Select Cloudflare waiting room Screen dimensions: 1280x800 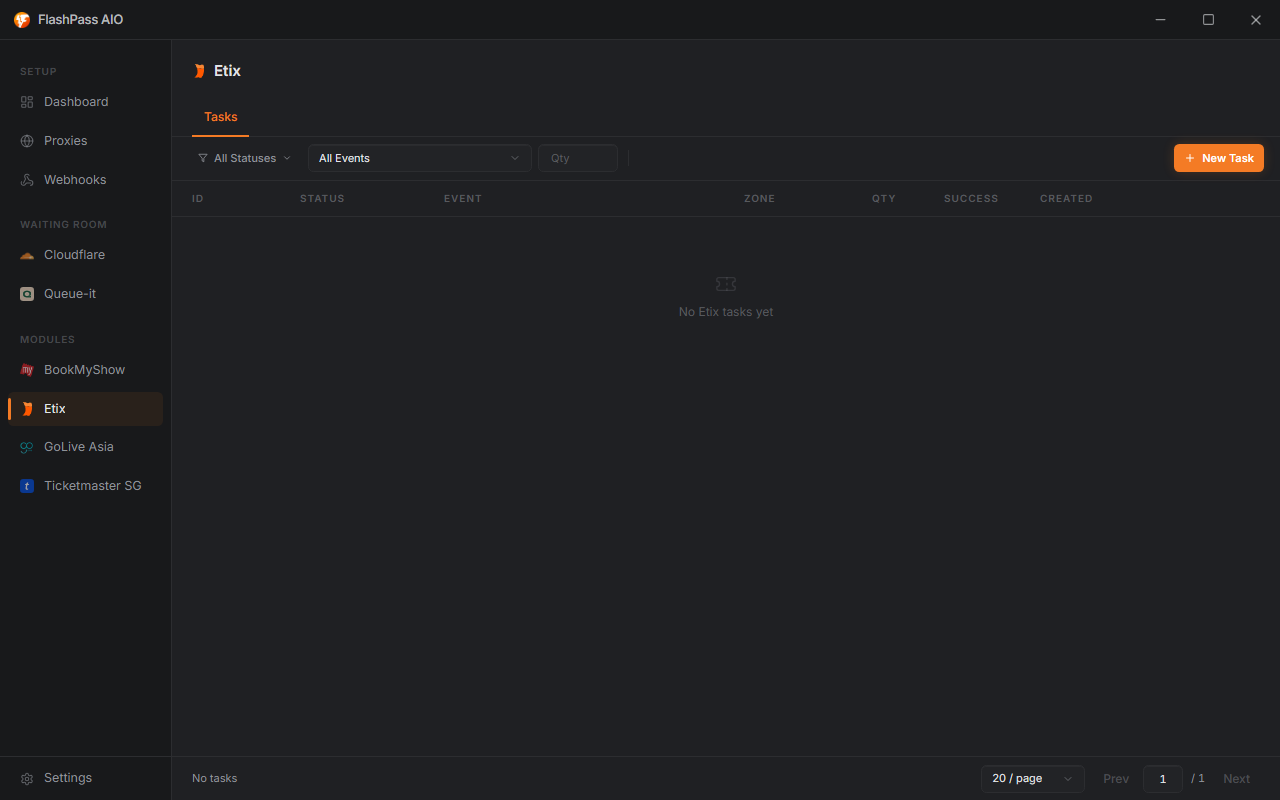coord(85,255)
